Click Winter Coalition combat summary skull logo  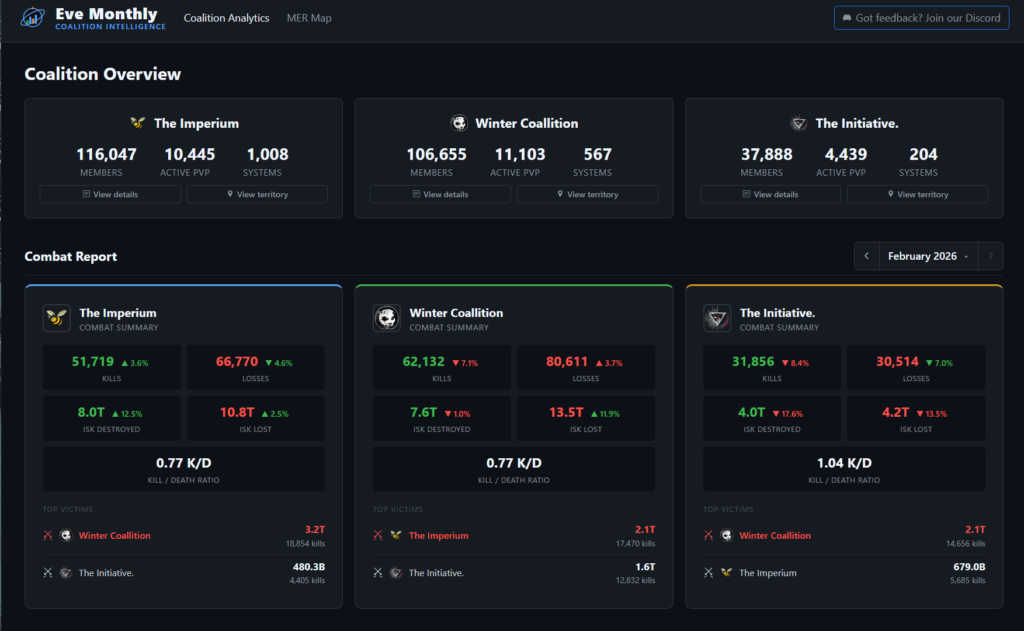(x=387, y=318)
